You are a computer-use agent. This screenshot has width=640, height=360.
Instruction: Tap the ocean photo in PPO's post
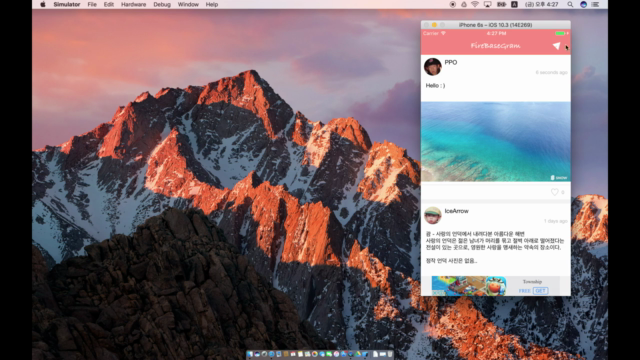496,142
